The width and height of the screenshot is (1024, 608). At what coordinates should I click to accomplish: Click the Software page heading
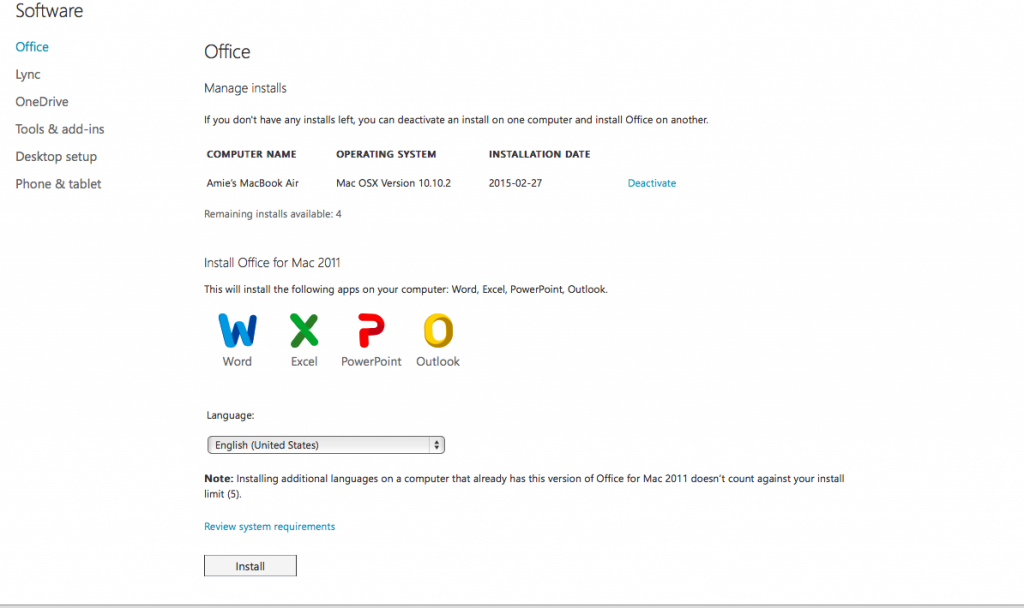(x=49, y=12)
